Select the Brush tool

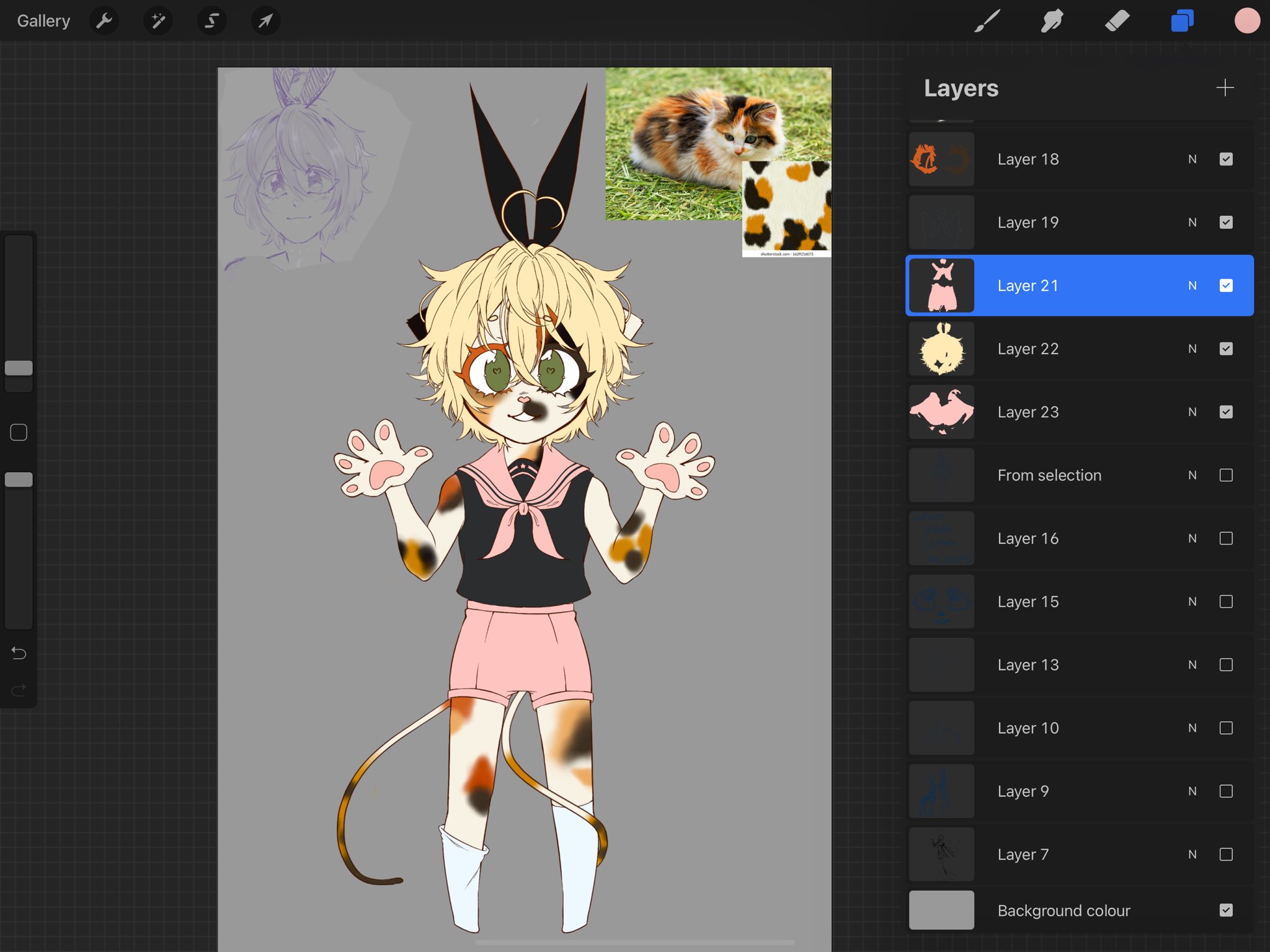[x=987, y=21]
